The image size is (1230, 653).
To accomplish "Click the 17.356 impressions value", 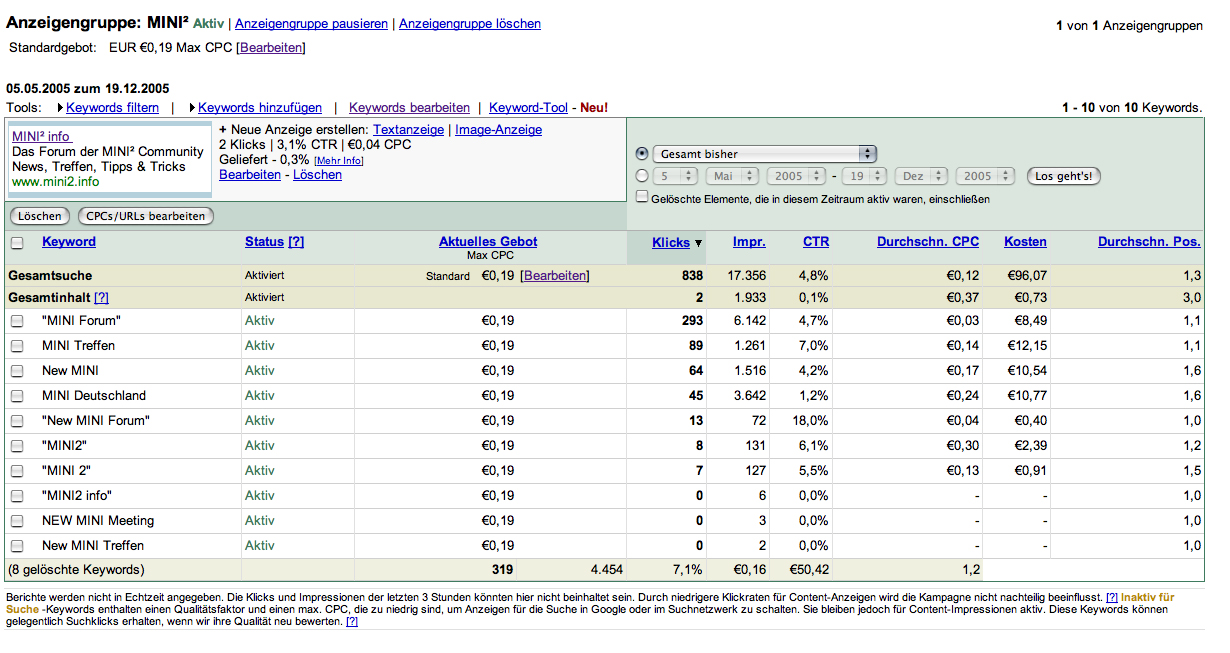I will click(747, 276).
